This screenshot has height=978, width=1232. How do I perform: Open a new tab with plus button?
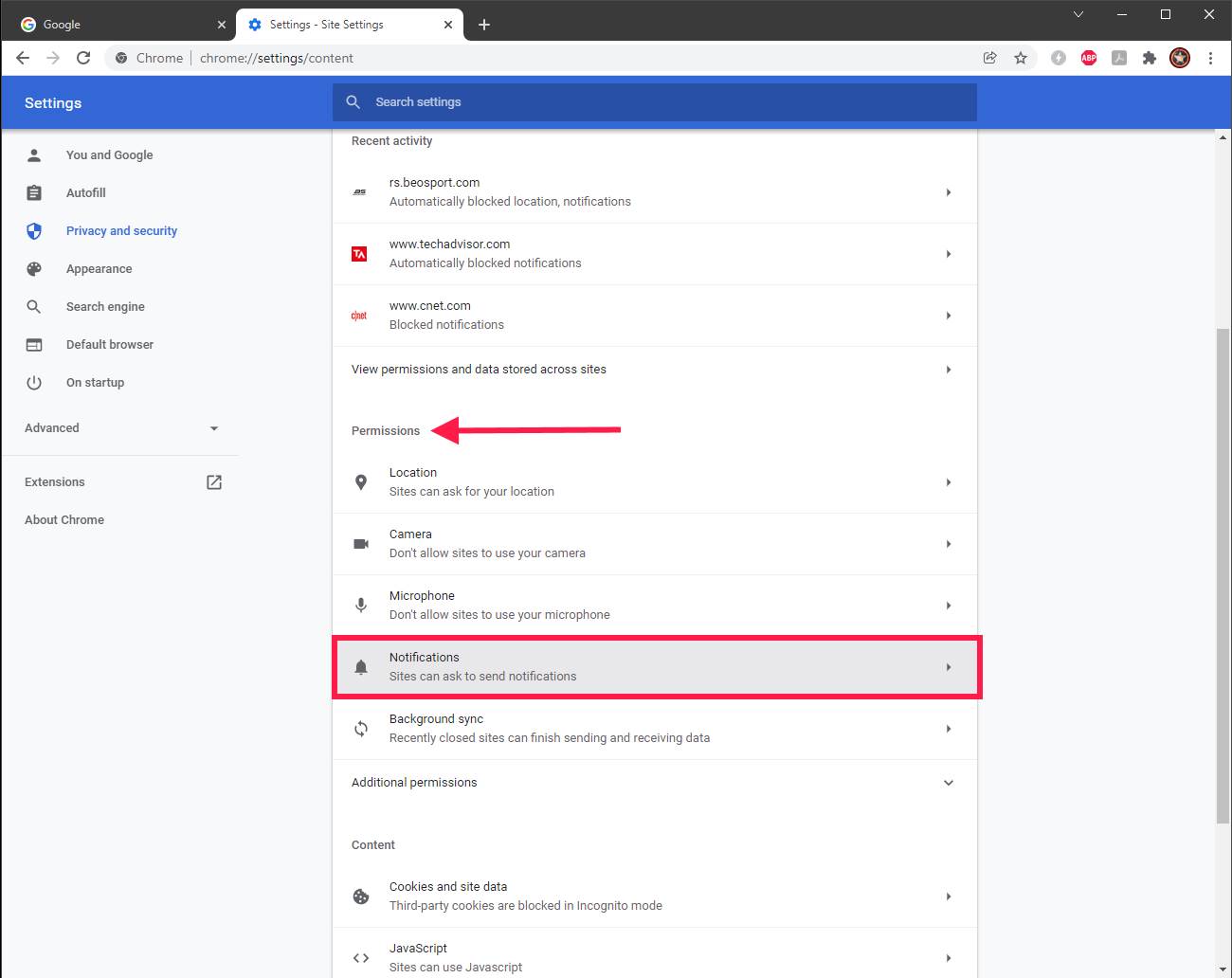484,25
